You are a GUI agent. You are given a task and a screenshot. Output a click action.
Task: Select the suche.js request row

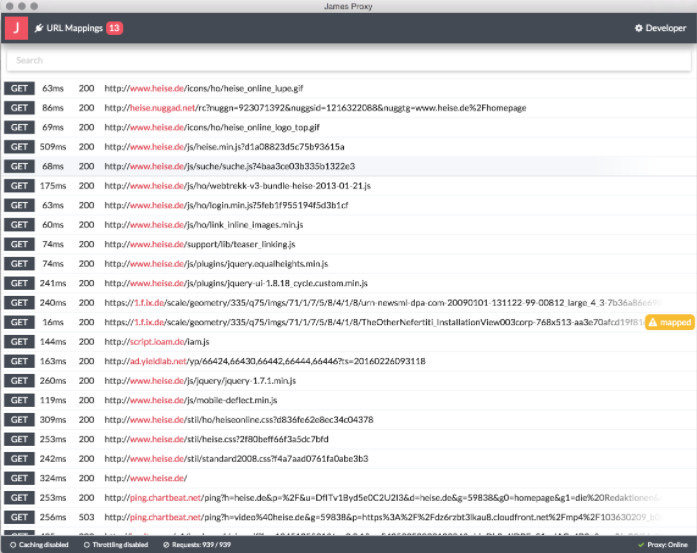tap(348, 166)
